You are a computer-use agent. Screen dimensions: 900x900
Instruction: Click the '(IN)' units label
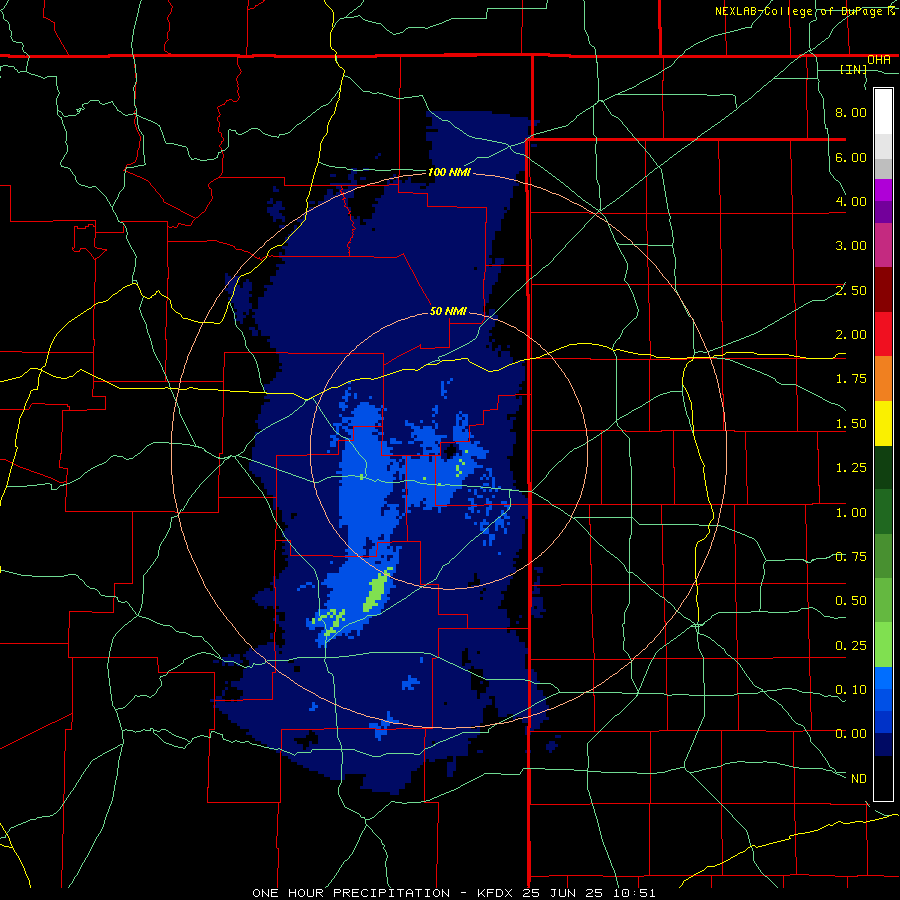coord(854,69)
